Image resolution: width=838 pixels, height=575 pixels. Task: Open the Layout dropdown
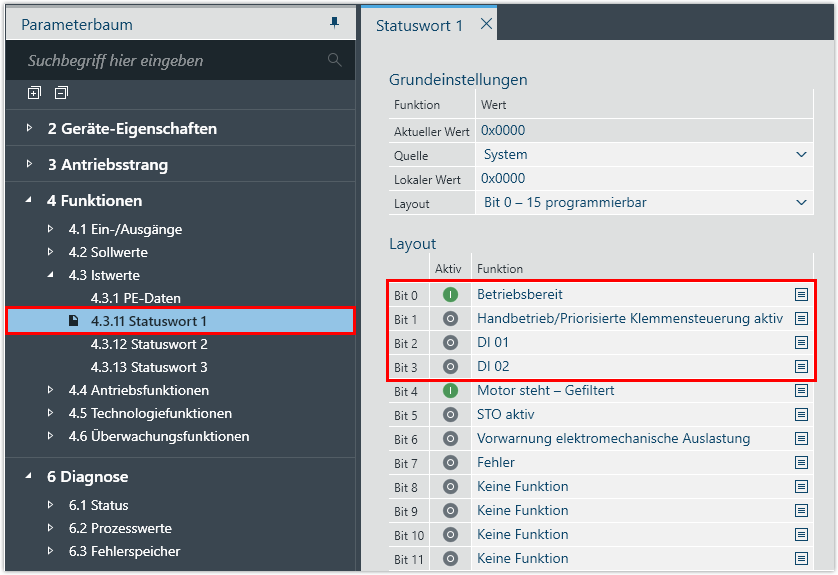pos(800,203)
